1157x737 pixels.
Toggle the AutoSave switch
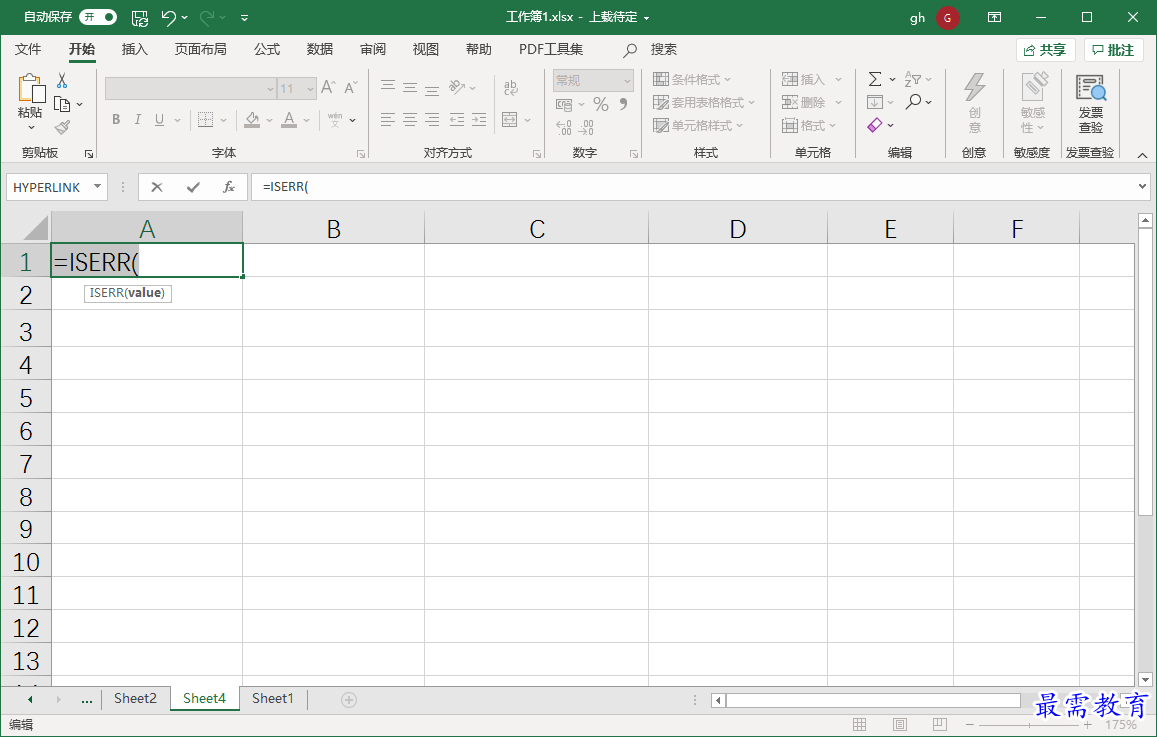pos(98,17)
